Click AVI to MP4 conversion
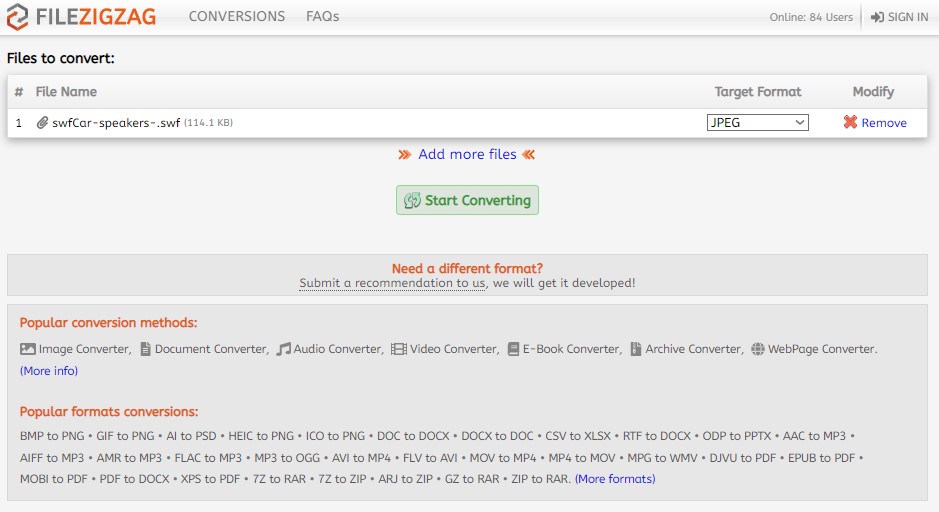The width and height of the screenshot is (939, 512). tap(361, 458)
